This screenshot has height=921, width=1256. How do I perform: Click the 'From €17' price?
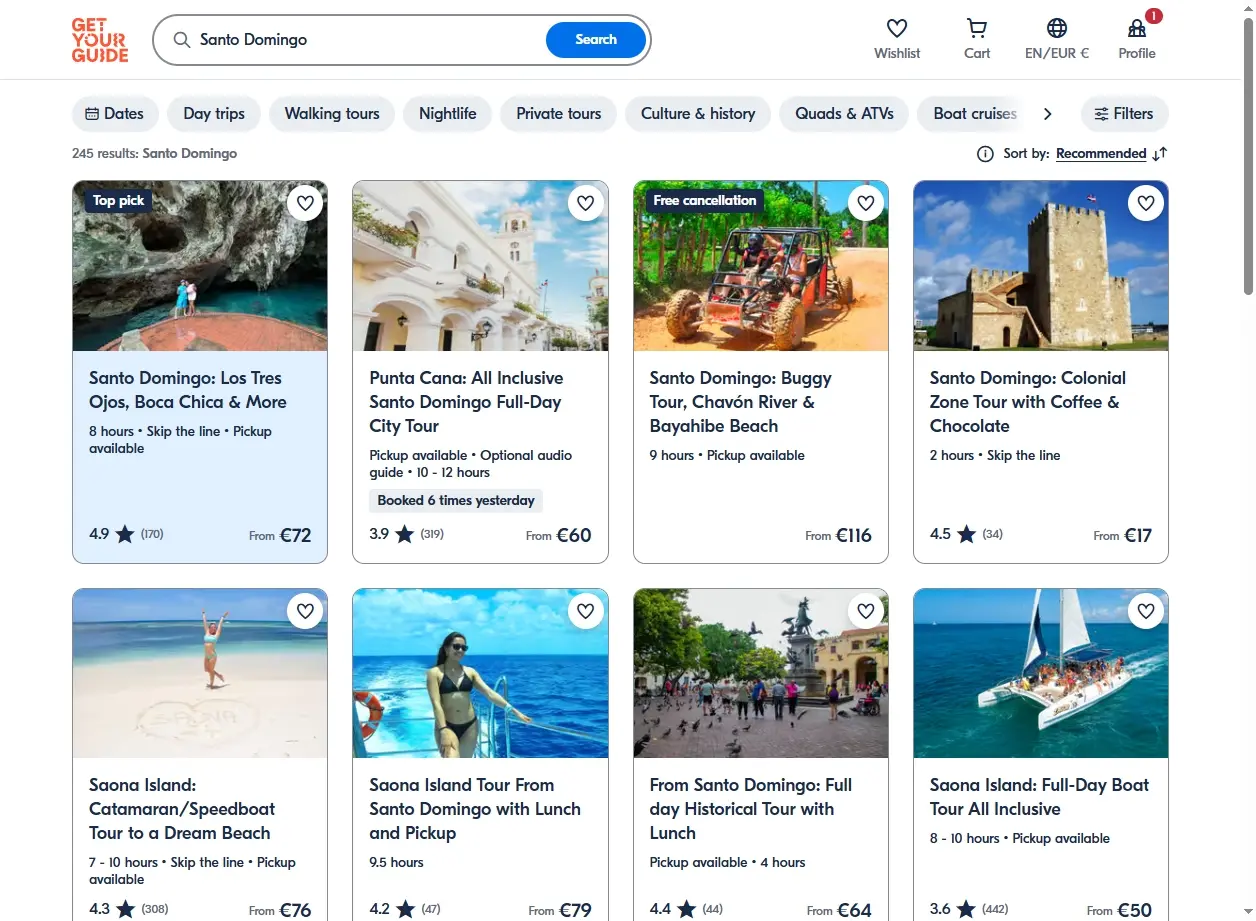[1123, 535]
